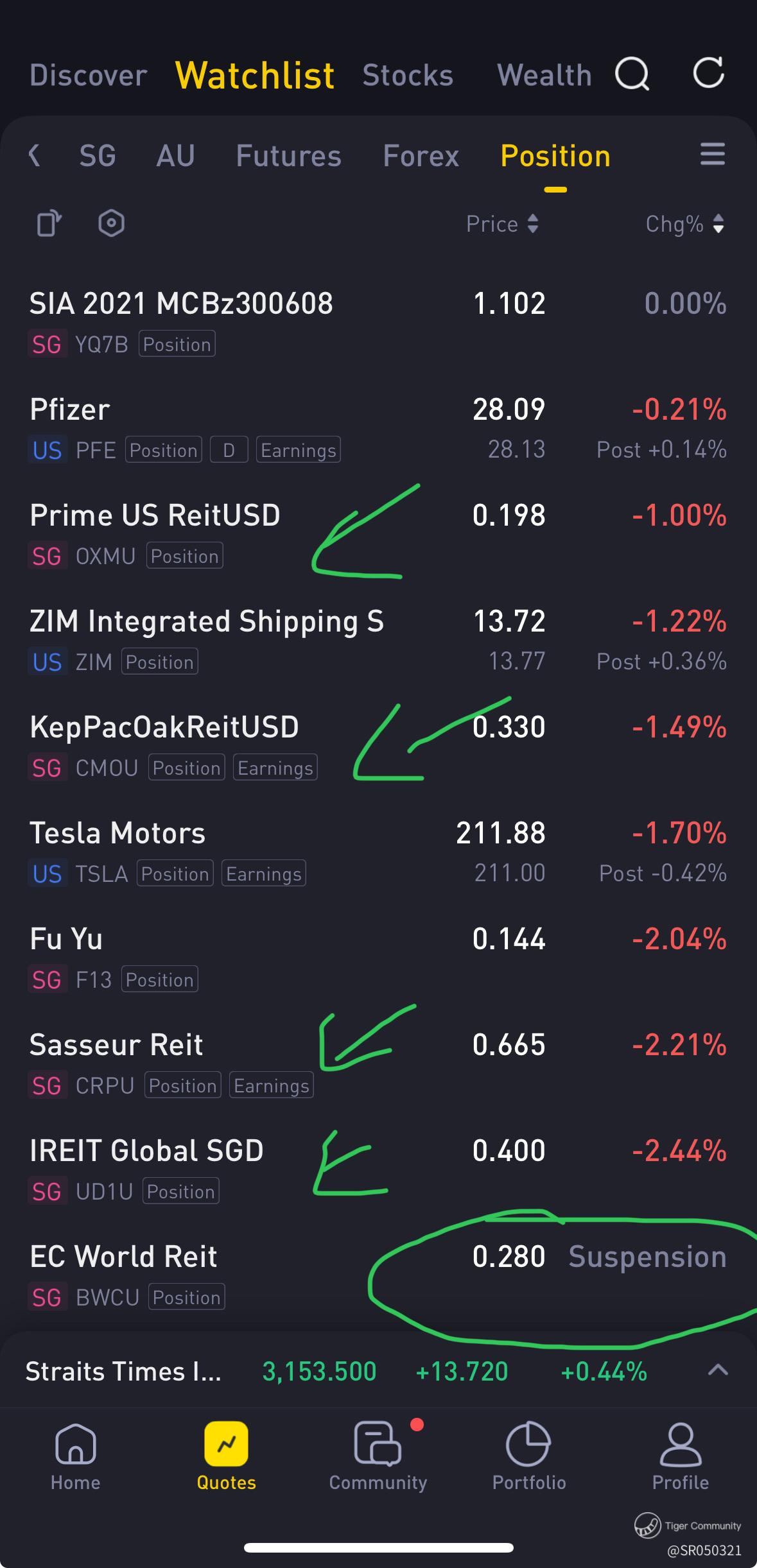
Task: Tap the refresh quotes icon
Action: pyautogui.click(x=709, y=73)
